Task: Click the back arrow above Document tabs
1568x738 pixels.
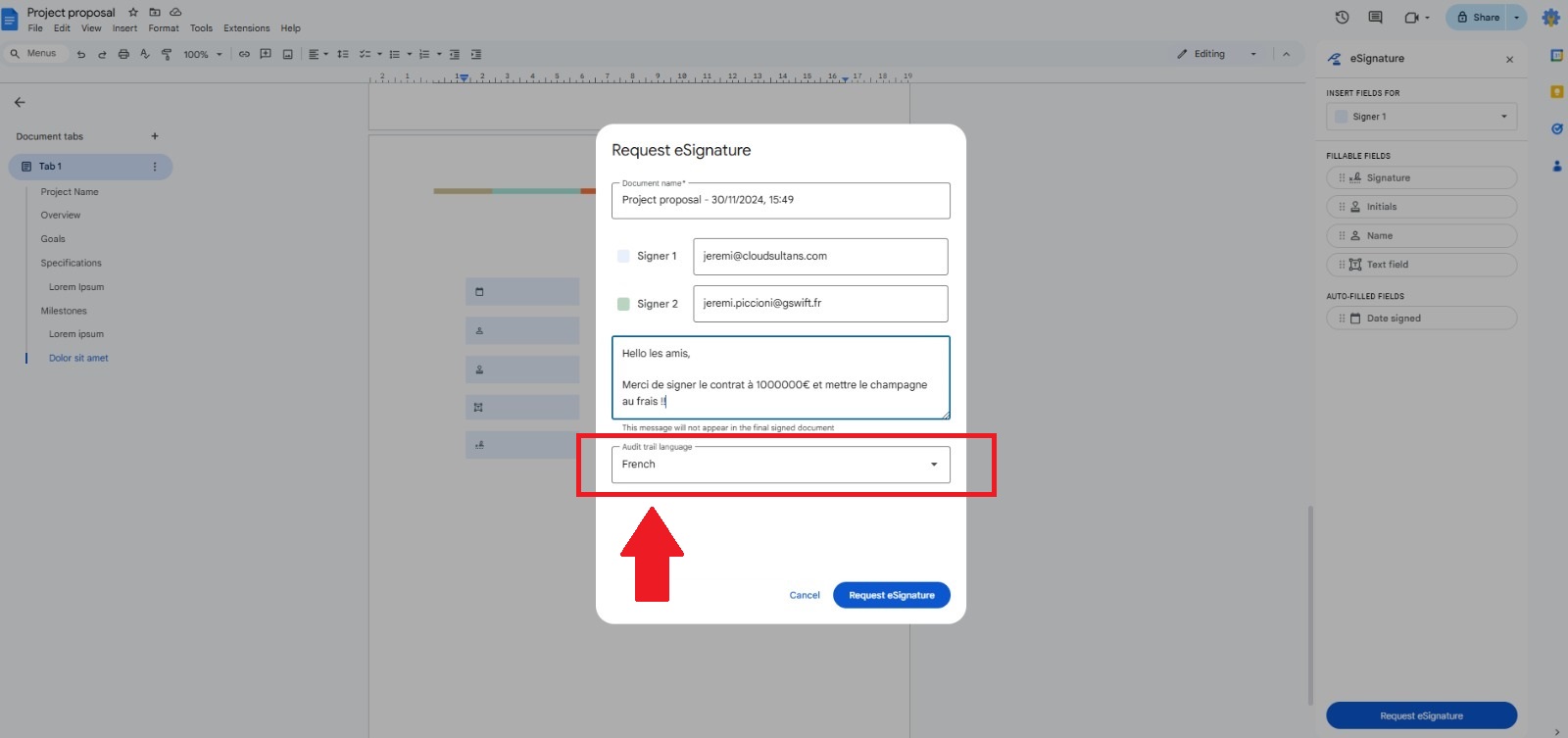Action: [20, 102]
